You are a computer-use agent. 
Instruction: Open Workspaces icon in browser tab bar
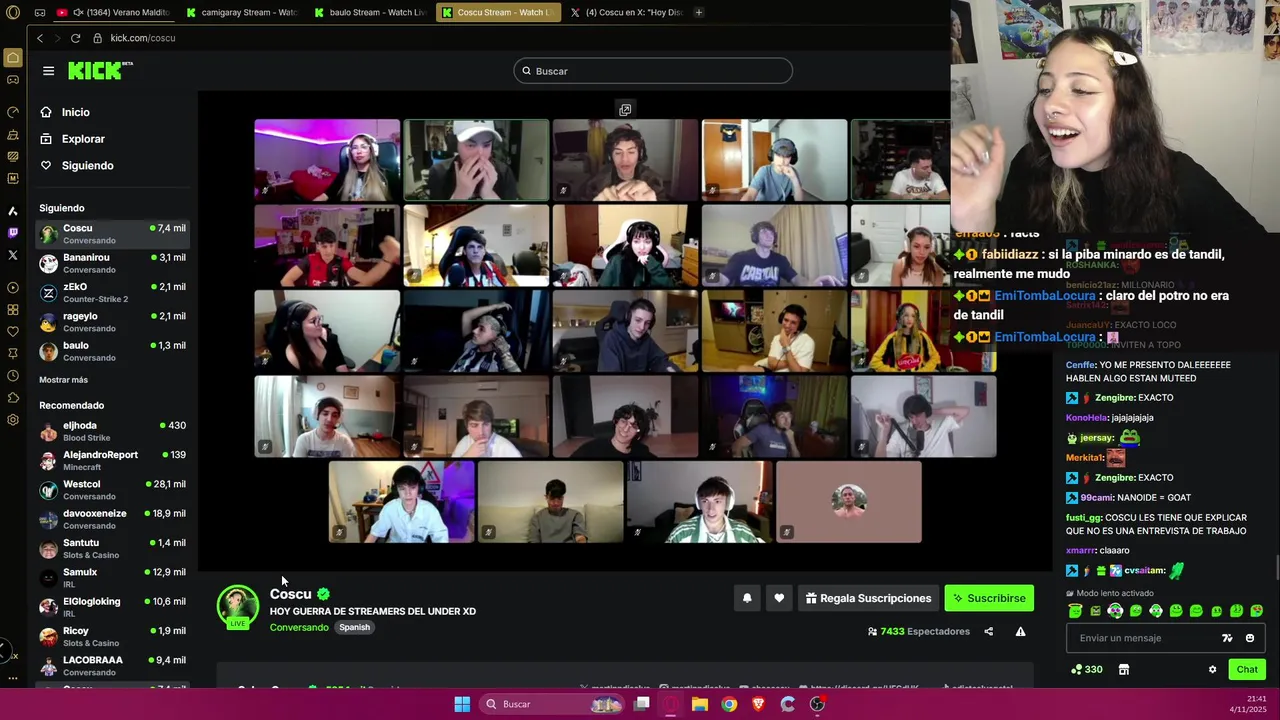click(39, 12)
